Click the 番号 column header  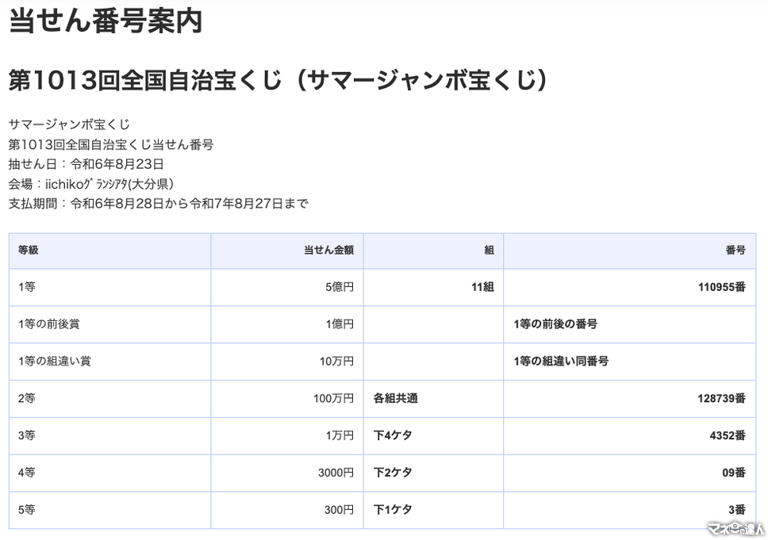tap(736, 250)
